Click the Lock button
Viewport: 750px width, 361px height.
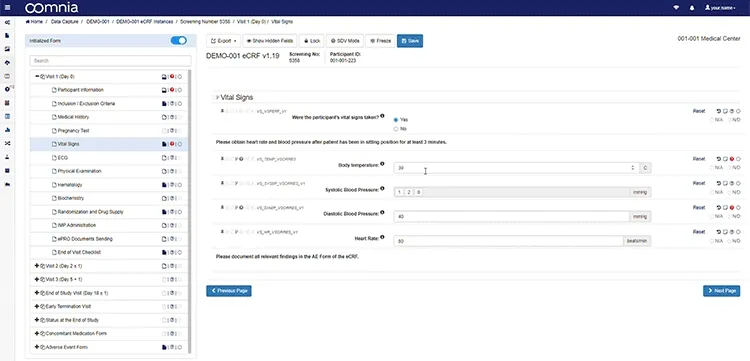[311, 41]
